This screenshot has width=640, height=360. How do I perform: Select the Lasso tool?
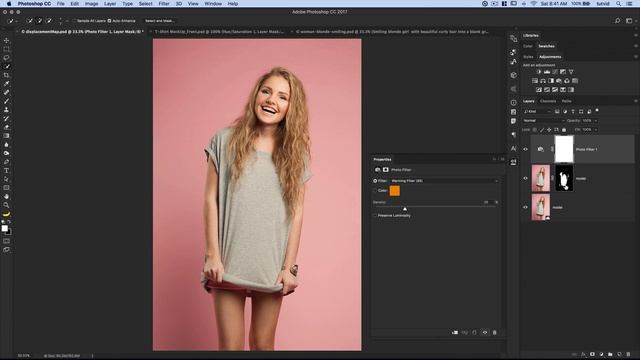[7, 58]
